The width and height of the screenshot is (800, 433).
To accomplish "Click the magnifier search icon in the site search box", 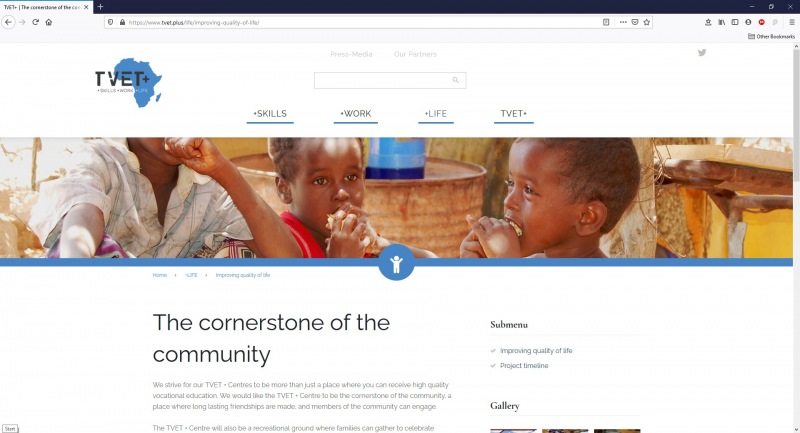I will pos(455,80).
